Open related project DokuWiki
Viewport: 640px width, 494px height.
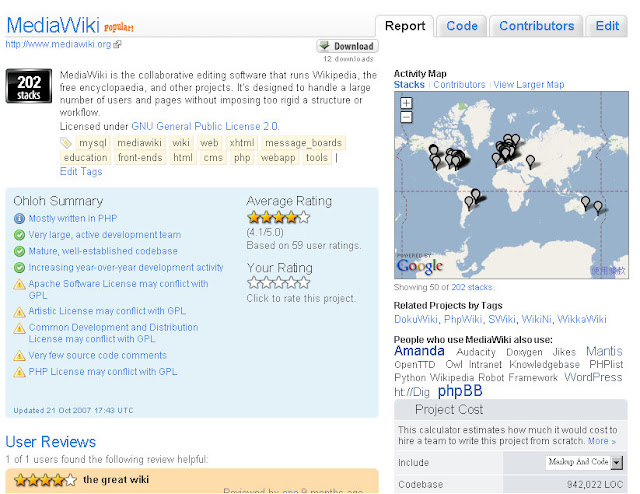coord(416,319)
